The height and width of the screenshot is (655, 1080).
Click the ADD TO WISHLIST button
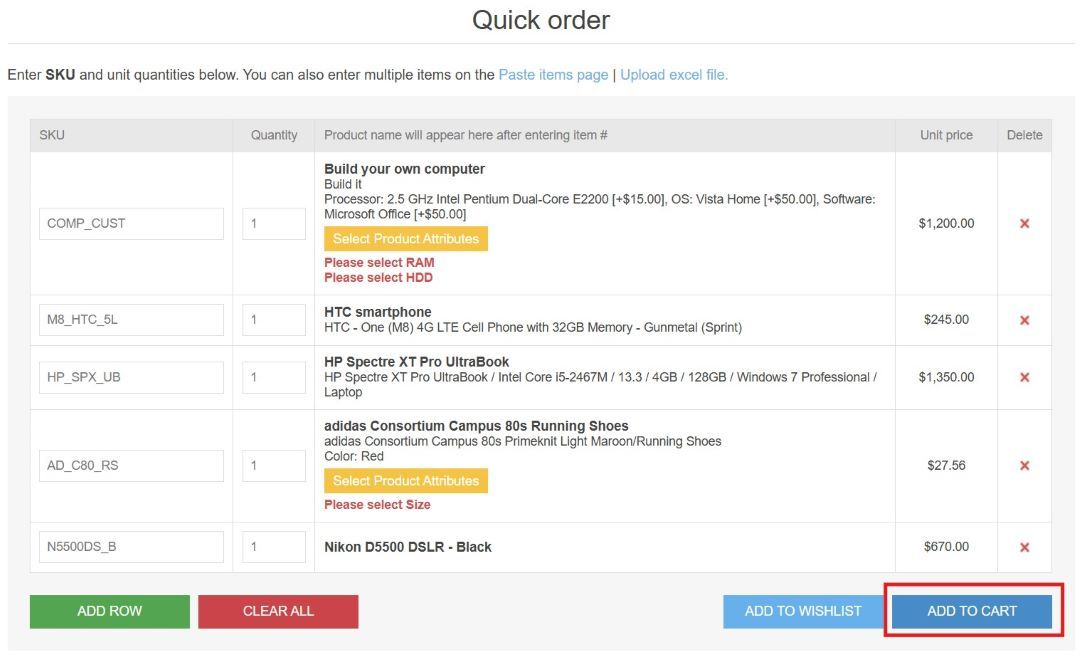803,611
